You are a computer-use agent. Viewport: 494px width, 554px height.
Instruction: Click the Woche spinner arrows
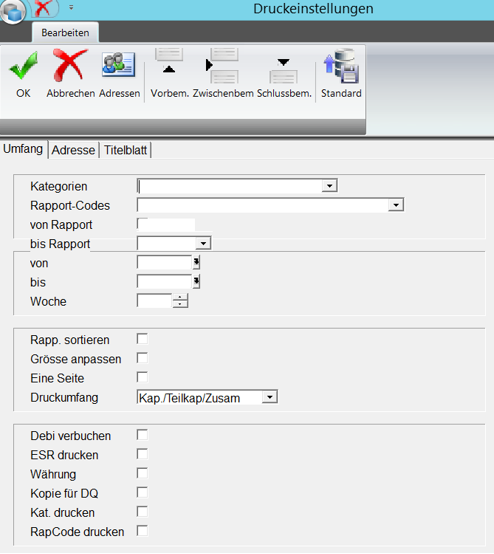180,301
